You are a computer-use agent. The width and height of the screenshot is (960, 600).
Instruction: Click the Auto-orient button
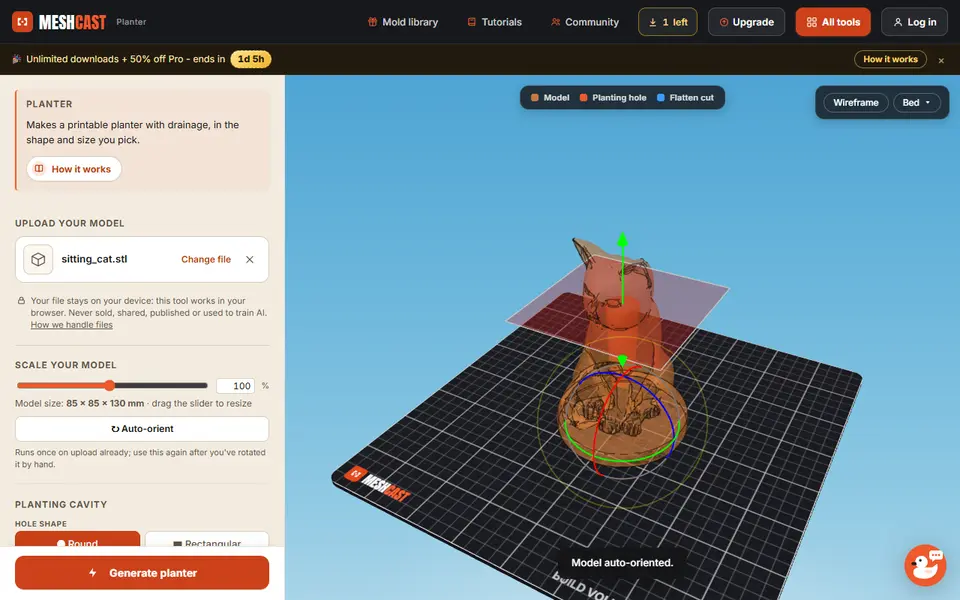[142, 429]
